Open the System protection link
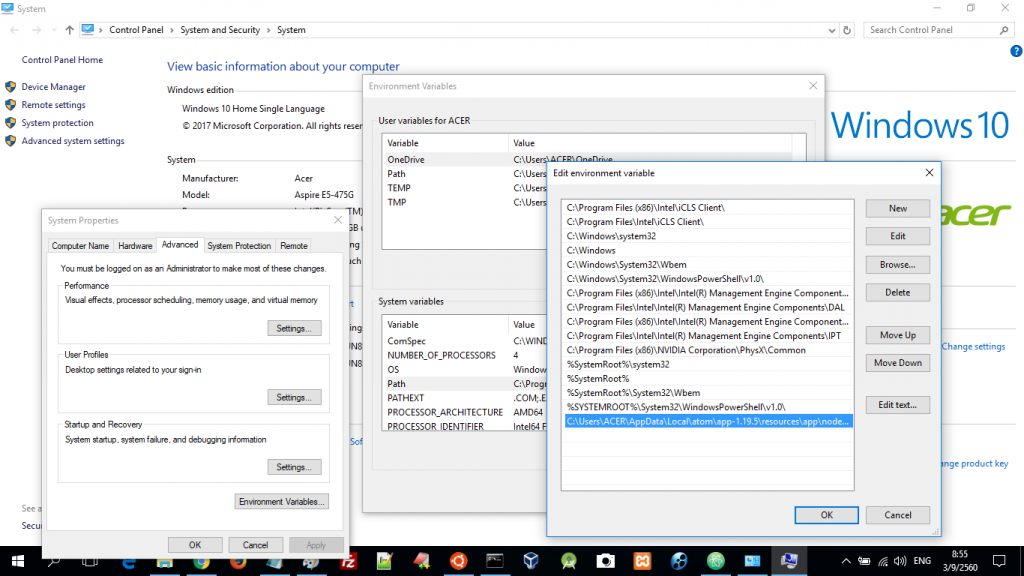This screenshot has height=576, width=1024. coord(57,123)
